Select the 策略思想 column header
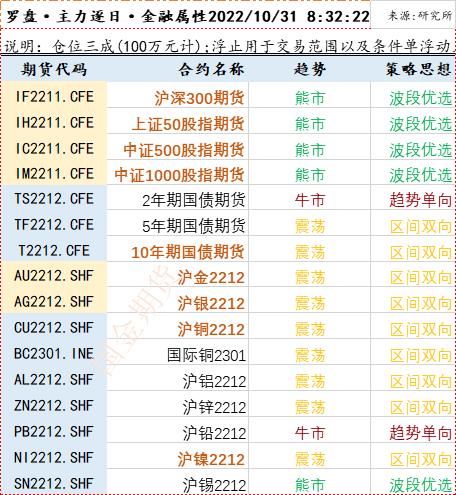Image resolution: width=456 pixels, height=495 pixels. (419, 69)
